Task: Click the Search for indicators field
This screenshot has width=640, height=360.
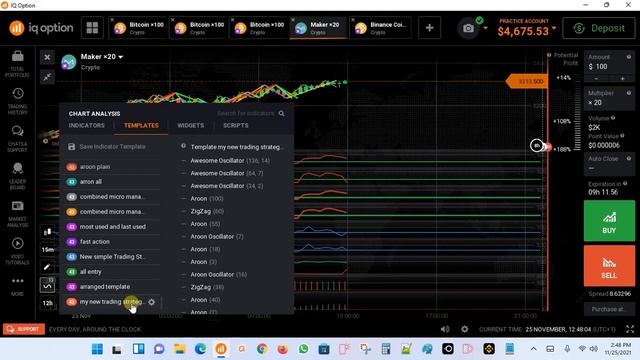Action: tap(246, 113)
